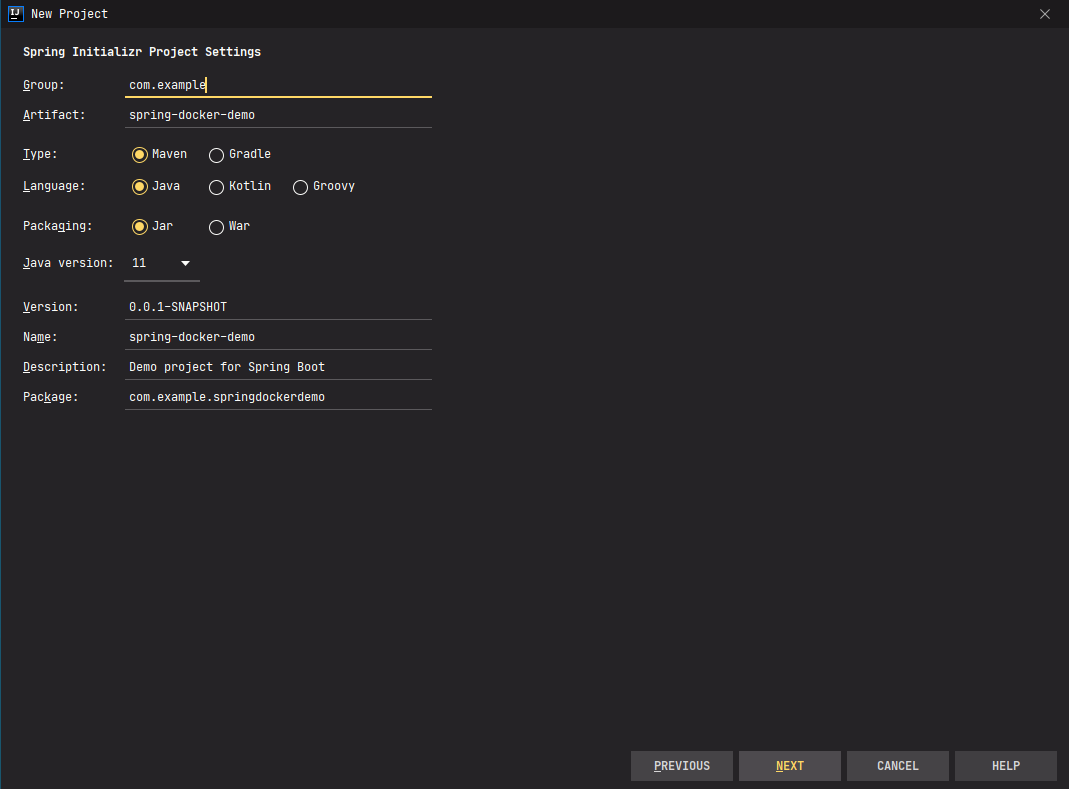The height and width of the screenshot is (789, 1069).
Task: Close the New Project dialog
Action: pos(1044,14)
